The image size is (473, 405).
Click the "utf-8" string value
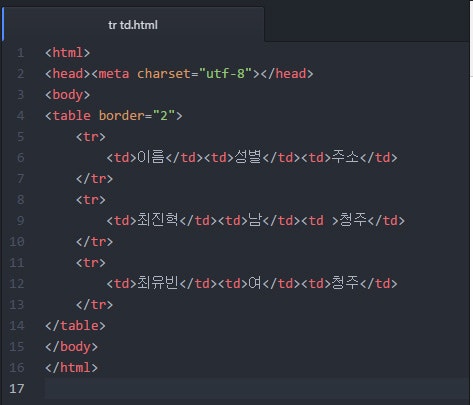225,74
